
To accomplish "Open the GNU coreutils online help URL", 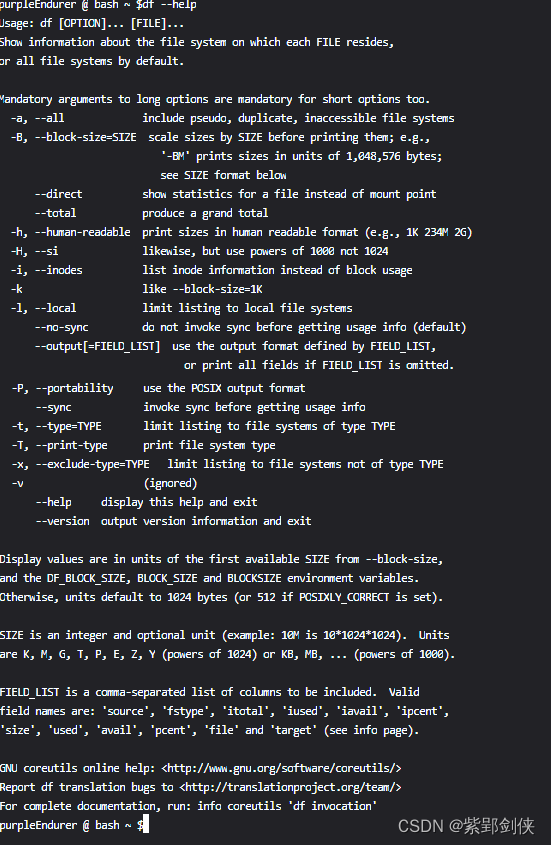I will (x=281, y=768).
